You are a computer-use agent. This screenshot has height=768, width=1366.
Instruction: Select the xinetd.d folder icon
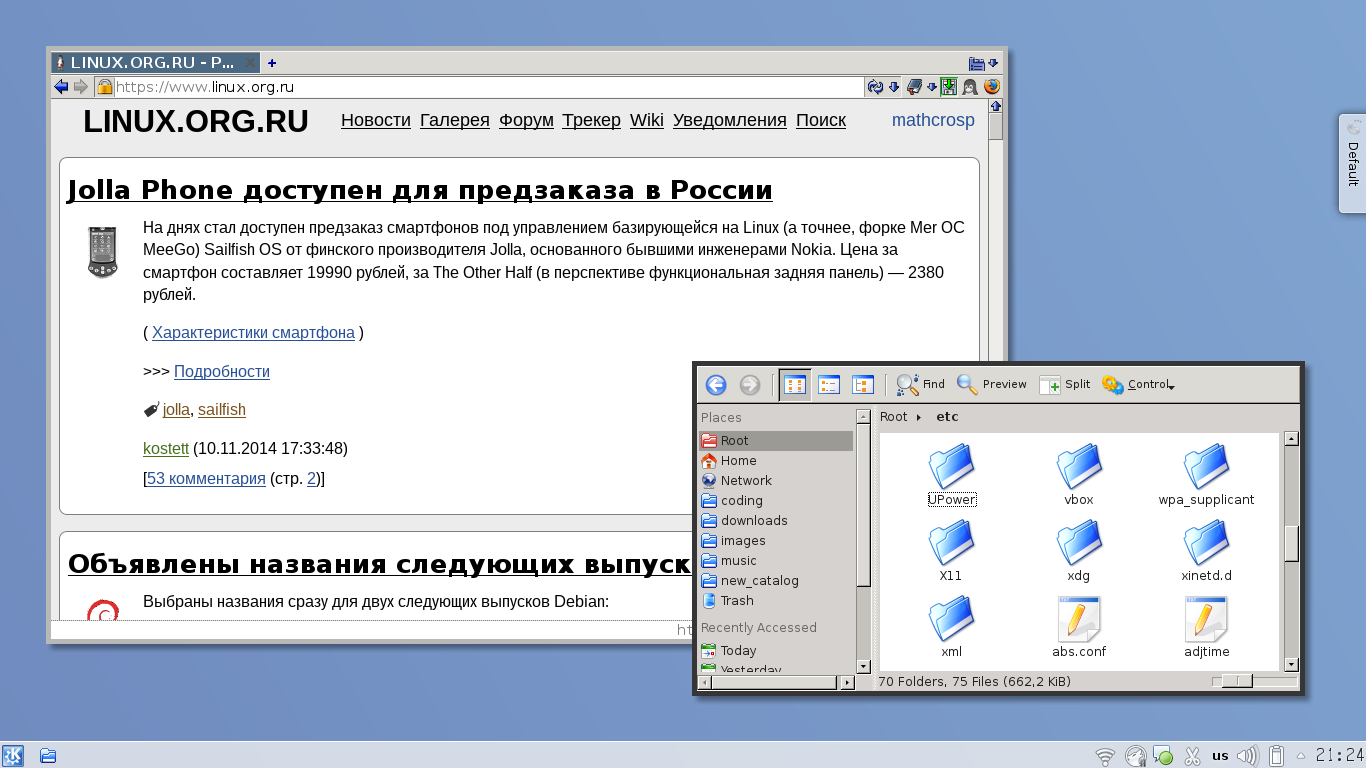click(1206, 542)
